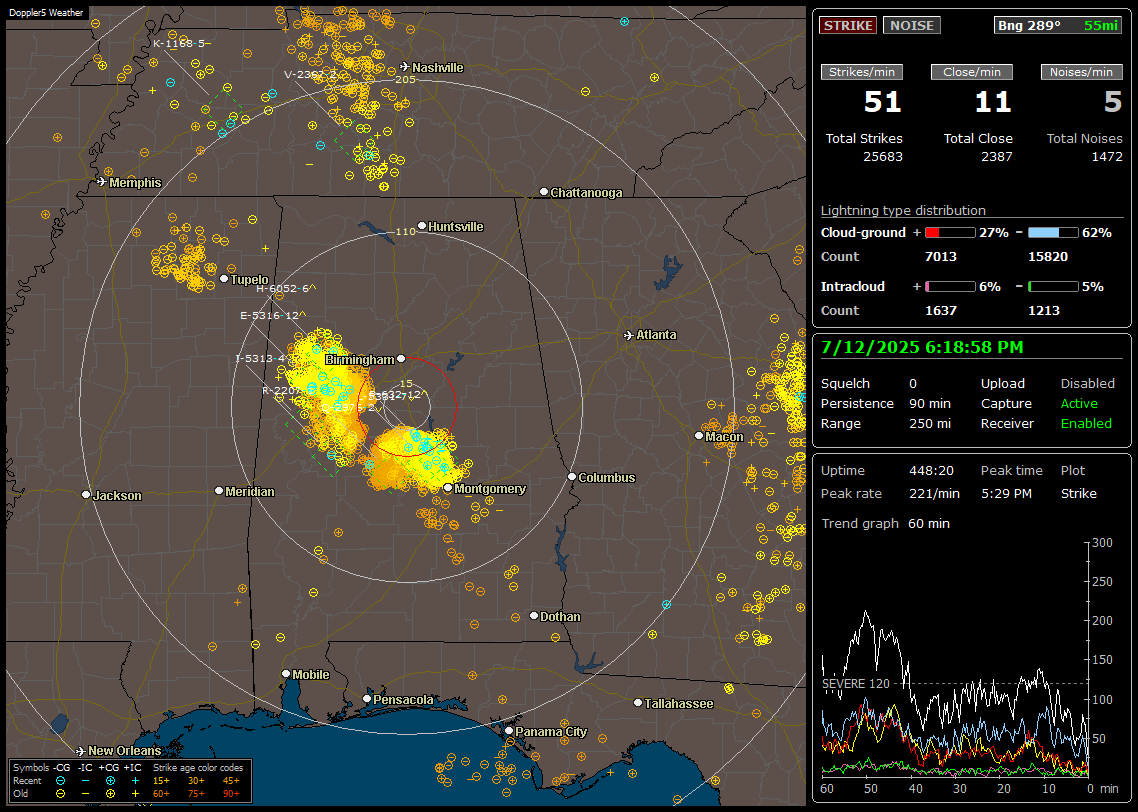Click the Uptime value 448:20
Viewport: 1138px width, 812px height.
(x=931, y=470)
